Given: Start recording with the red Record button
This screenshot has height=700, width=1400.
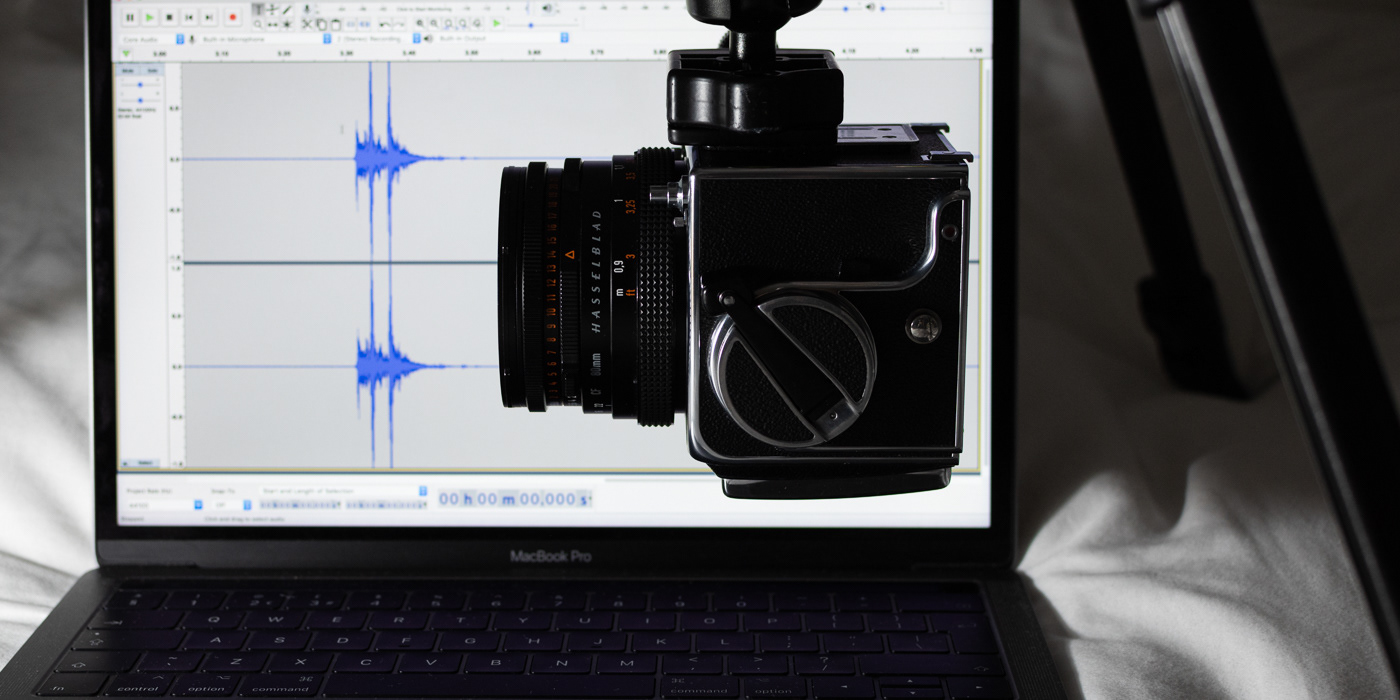Looking at the screenshot, I should [x=232, y=17].
